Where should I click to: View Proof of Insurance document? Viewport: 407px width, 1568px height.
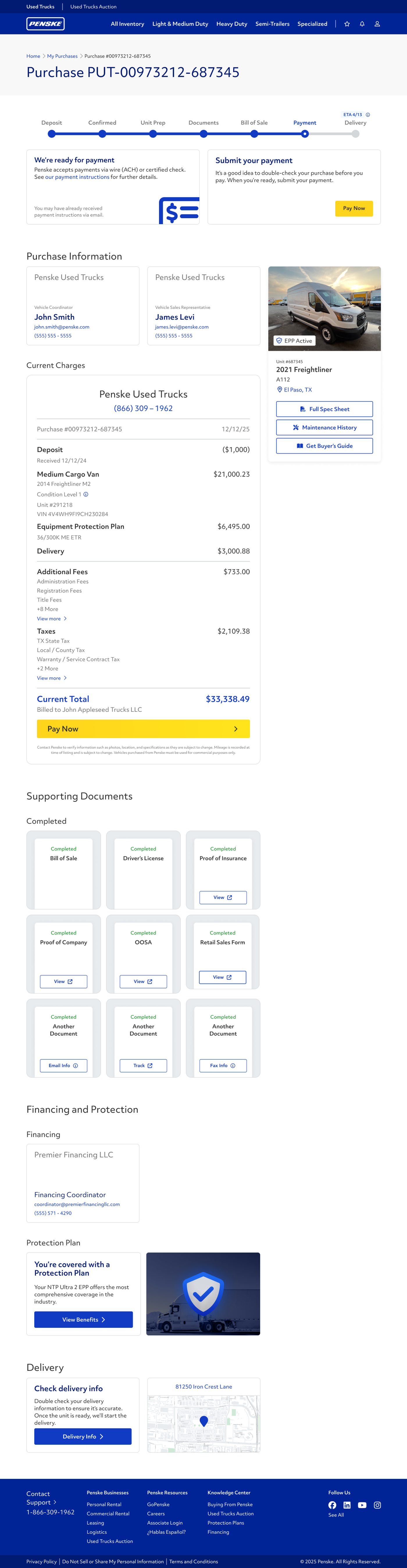tap(223, 897)
